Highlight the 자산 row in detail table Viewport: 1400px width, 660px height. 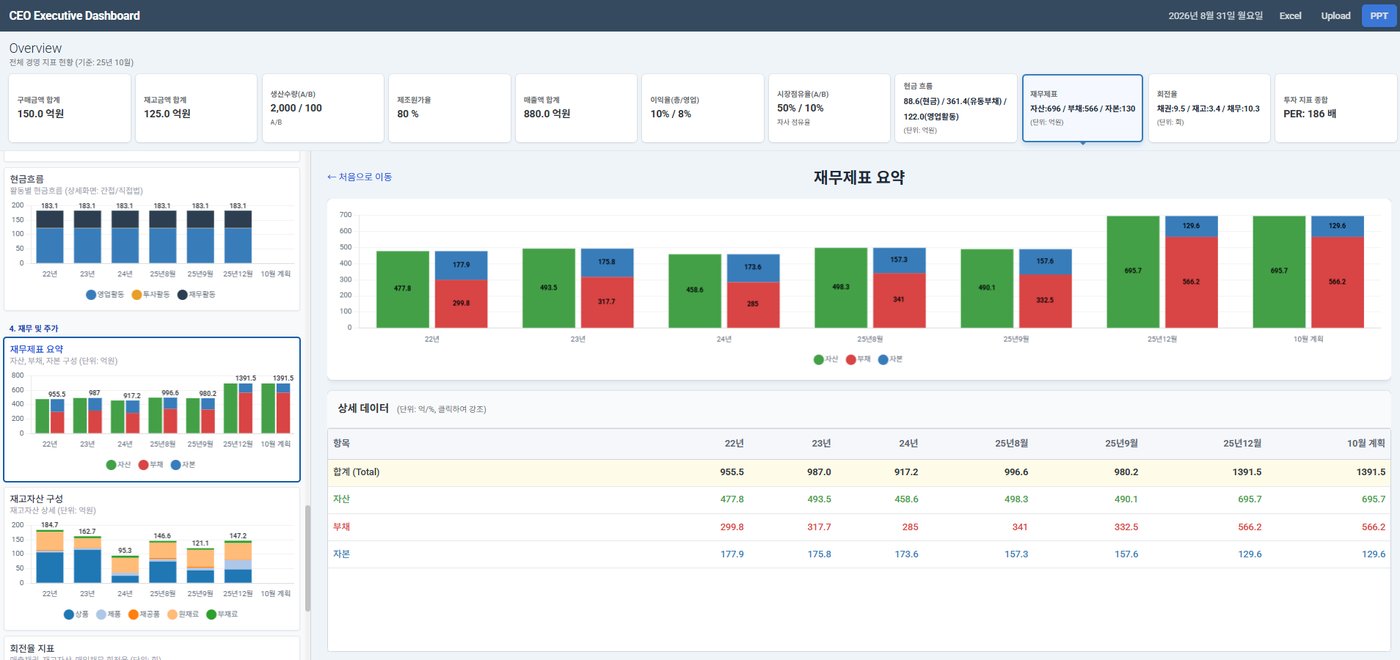click(x=859, y=499)
